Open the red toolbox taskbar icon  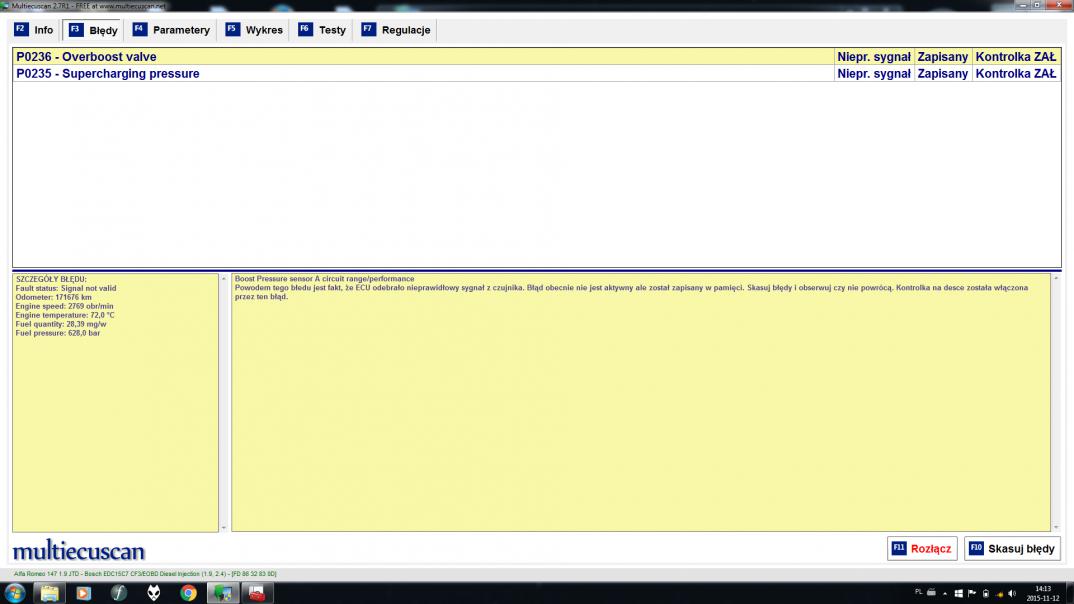click(x=258, y=593)
